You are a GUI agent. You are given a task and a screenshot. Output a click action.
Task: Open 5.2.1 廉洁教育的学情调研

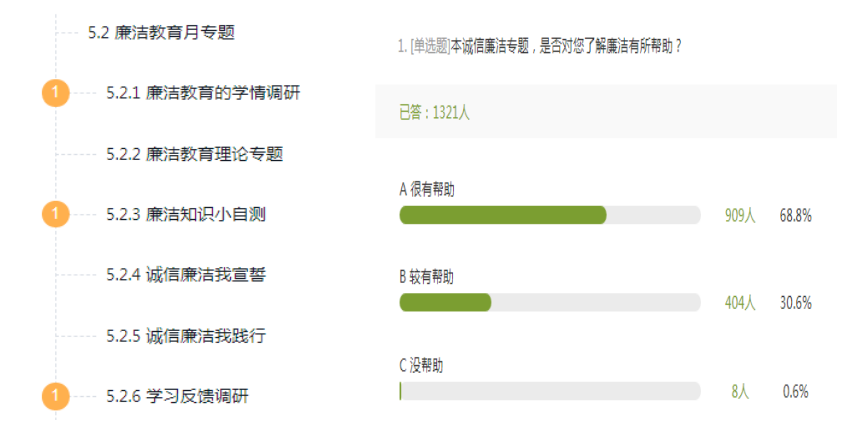pyautogui.click(x=203, y=93)
